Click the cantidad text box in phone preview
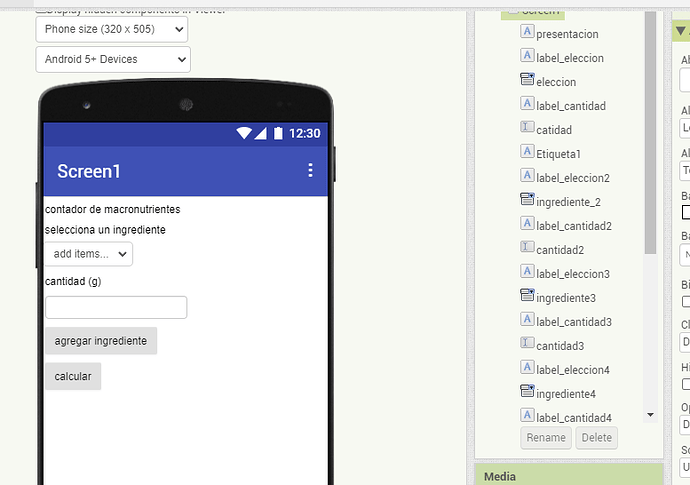The width and height of the screenshot is (690, 485). pos(116,307)
